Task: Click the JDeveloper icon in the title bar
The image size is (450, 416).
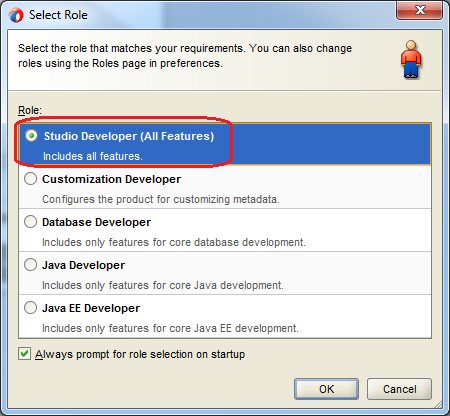Action: click(16, 15)
